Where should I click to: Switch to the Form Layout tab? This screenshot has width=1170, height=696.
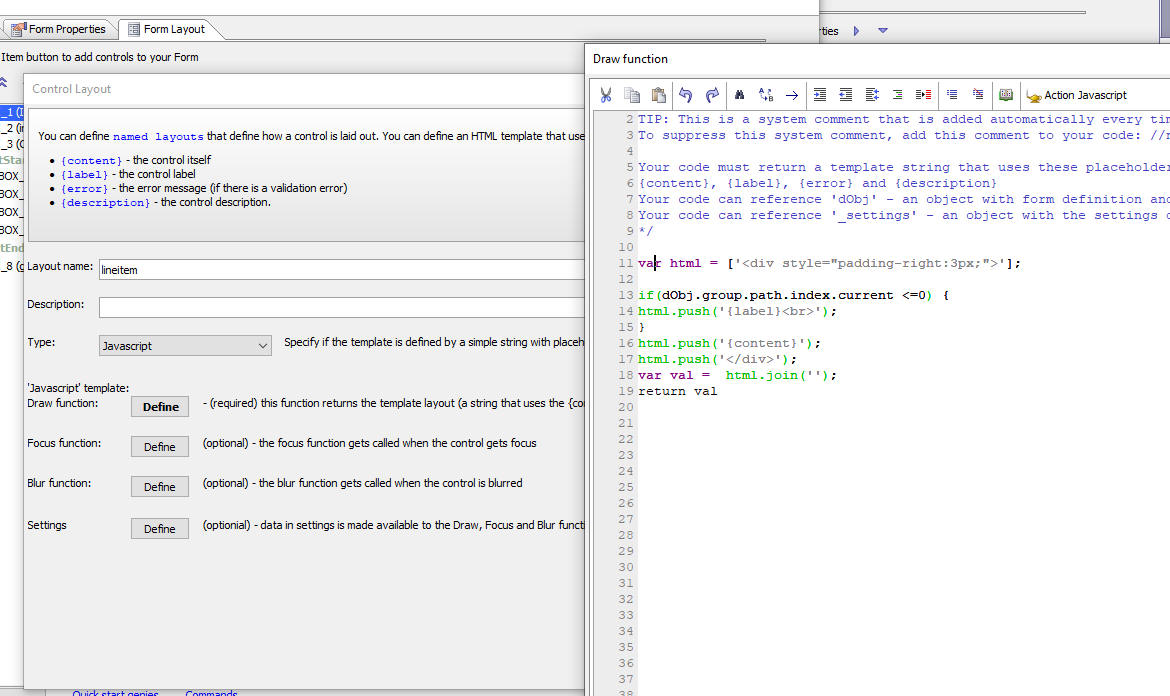click(x=166, y=29)
